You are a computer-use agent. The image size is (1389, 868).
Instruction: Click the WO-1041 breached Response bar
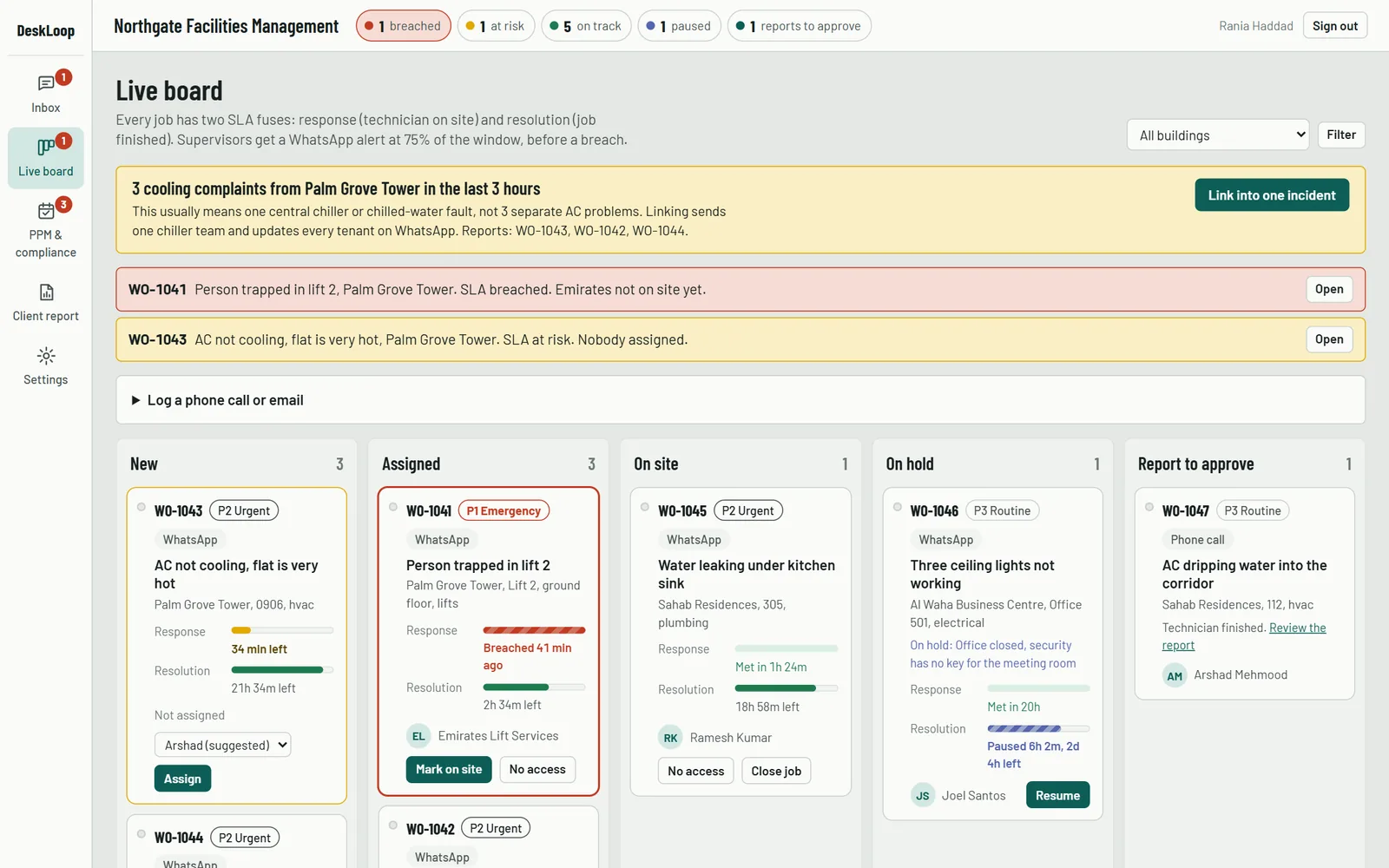(x=534, y=630)
